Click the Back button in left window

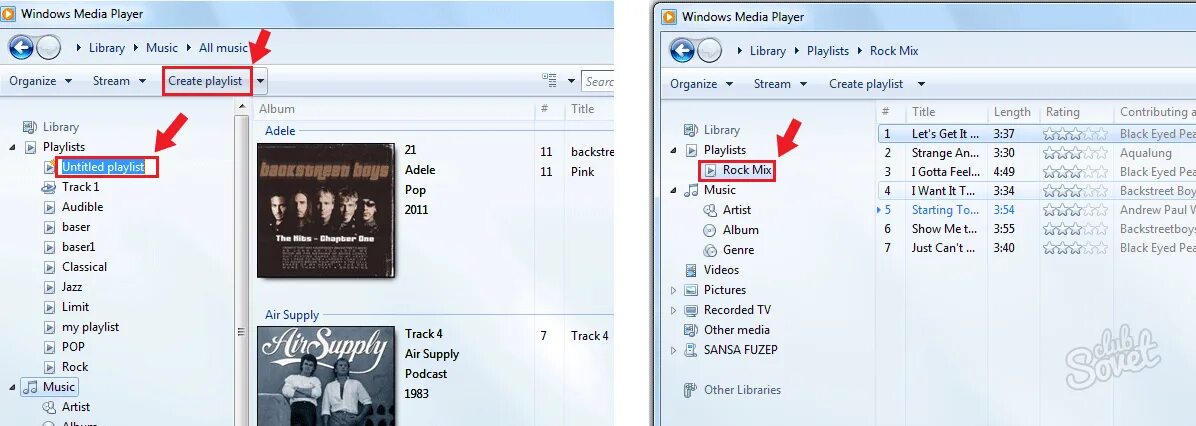coord(21,48)
